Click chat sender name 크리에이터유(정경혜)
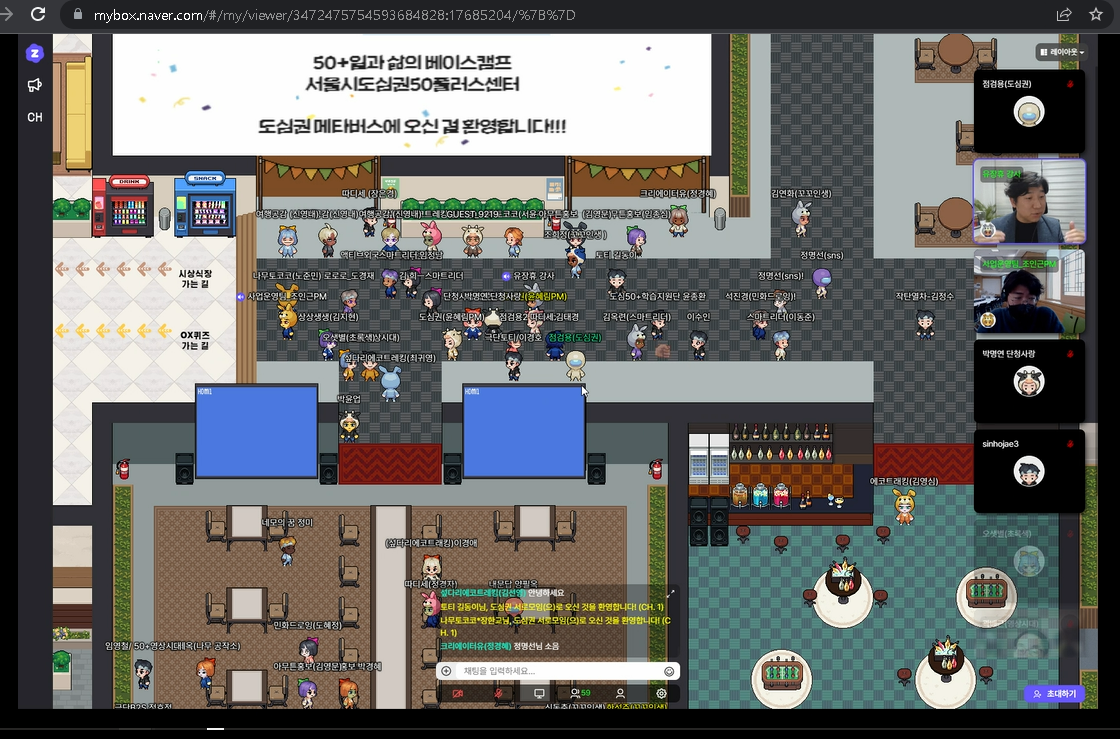Screen dimensions: 1120x739 pyautogui.click(x=475, y=646)
